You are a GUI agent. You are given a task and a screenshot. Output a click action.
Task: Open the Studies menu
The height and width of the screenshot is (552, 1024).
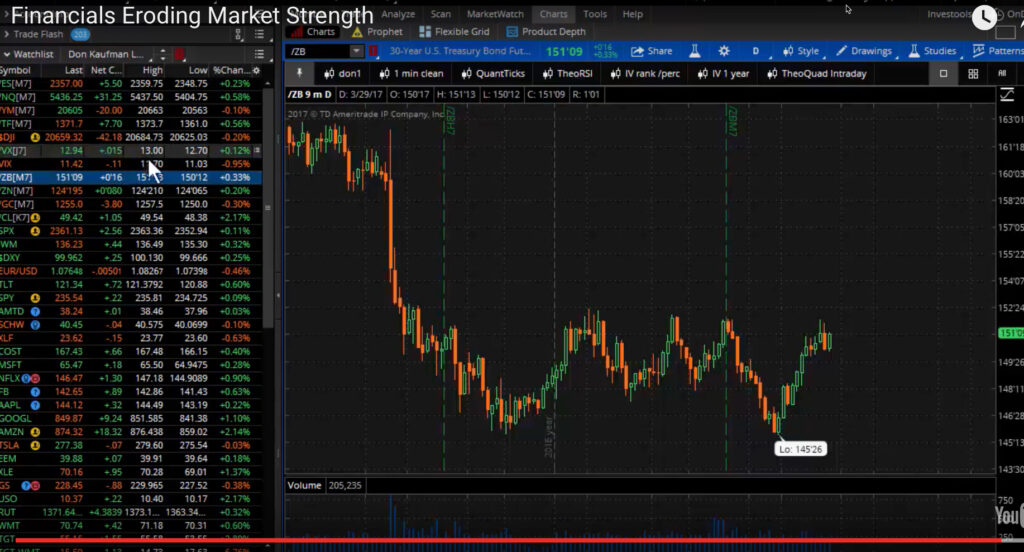click(x=933, y=51)
